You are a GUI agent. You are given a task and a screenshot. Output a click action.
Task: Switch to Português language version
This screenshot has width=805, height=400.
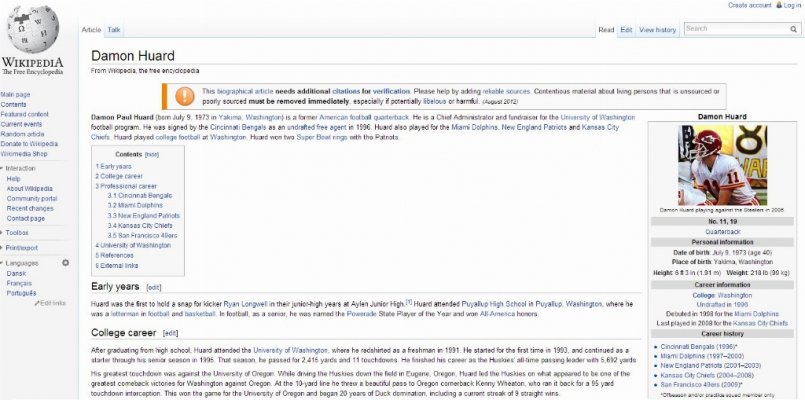coord(22,293)
